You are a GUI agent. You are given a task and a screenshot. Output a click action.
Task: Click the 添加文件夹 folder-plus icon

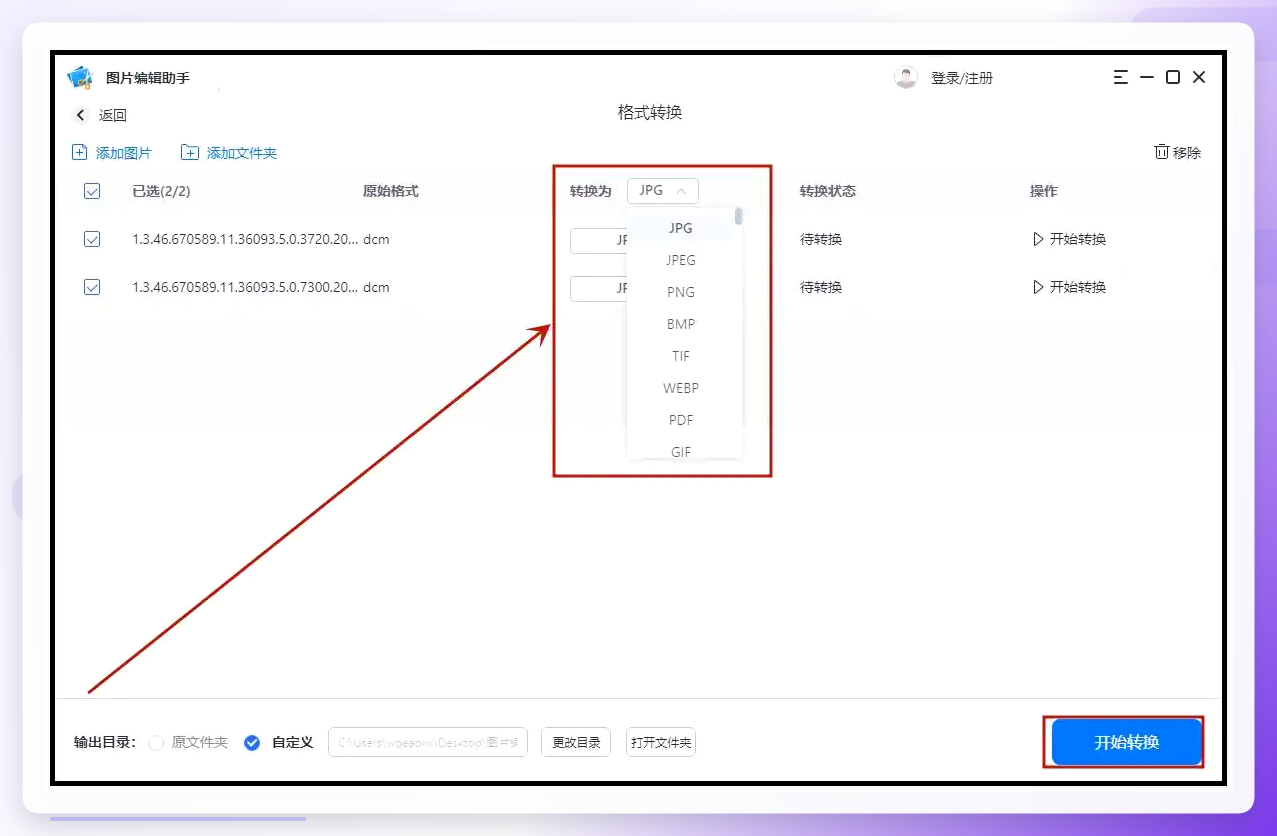[x=190, y=153]
